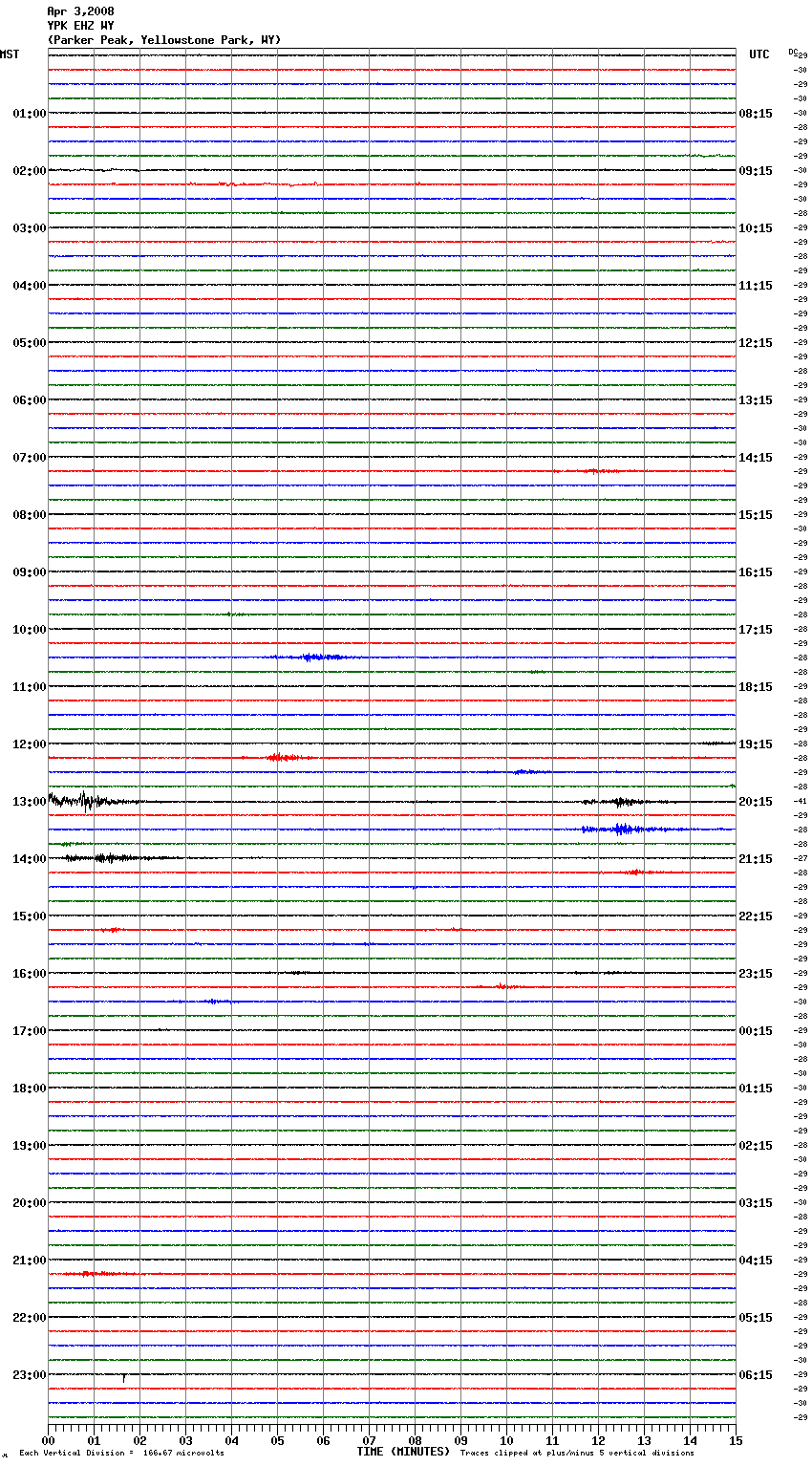This screenshot has width=812, height=1466.
Task: Click the '06:15' UTC time label
Action: point(756,1375)
